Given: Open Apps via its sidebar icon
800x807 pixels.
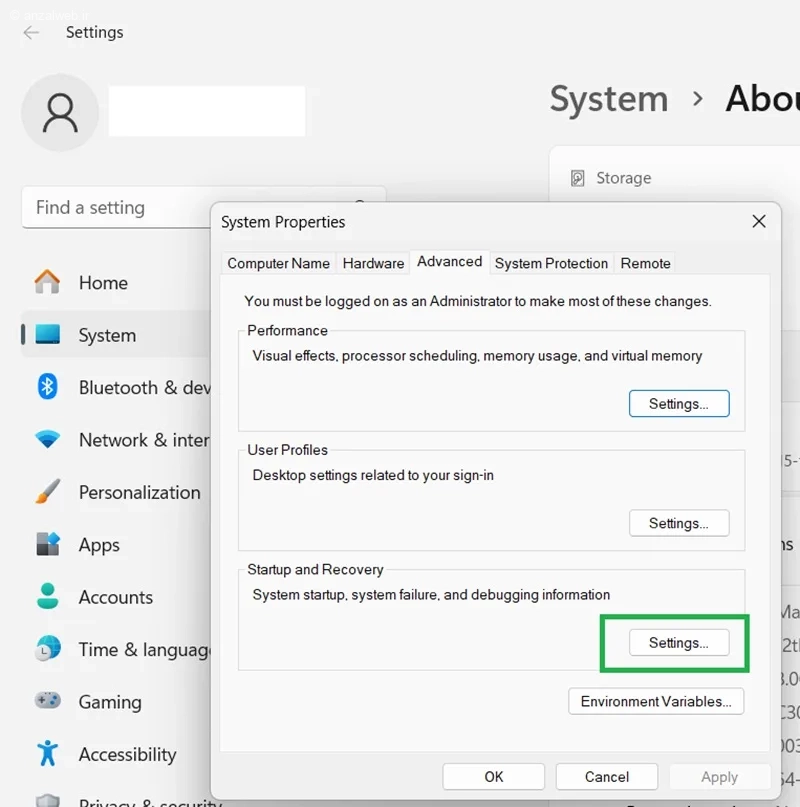Looking at the screenshot, I should [x=47, y=544].
